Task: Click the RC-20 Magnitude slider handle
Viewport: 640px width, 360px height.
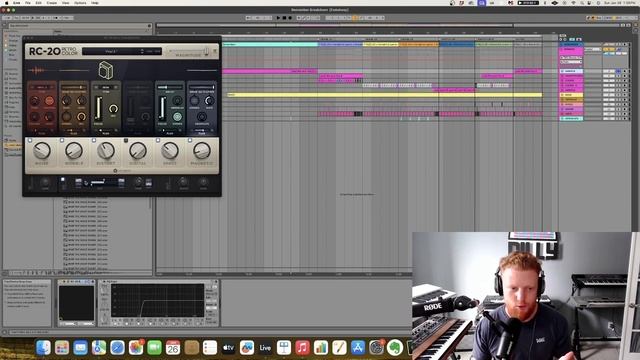Action: (x=207, y=51)
